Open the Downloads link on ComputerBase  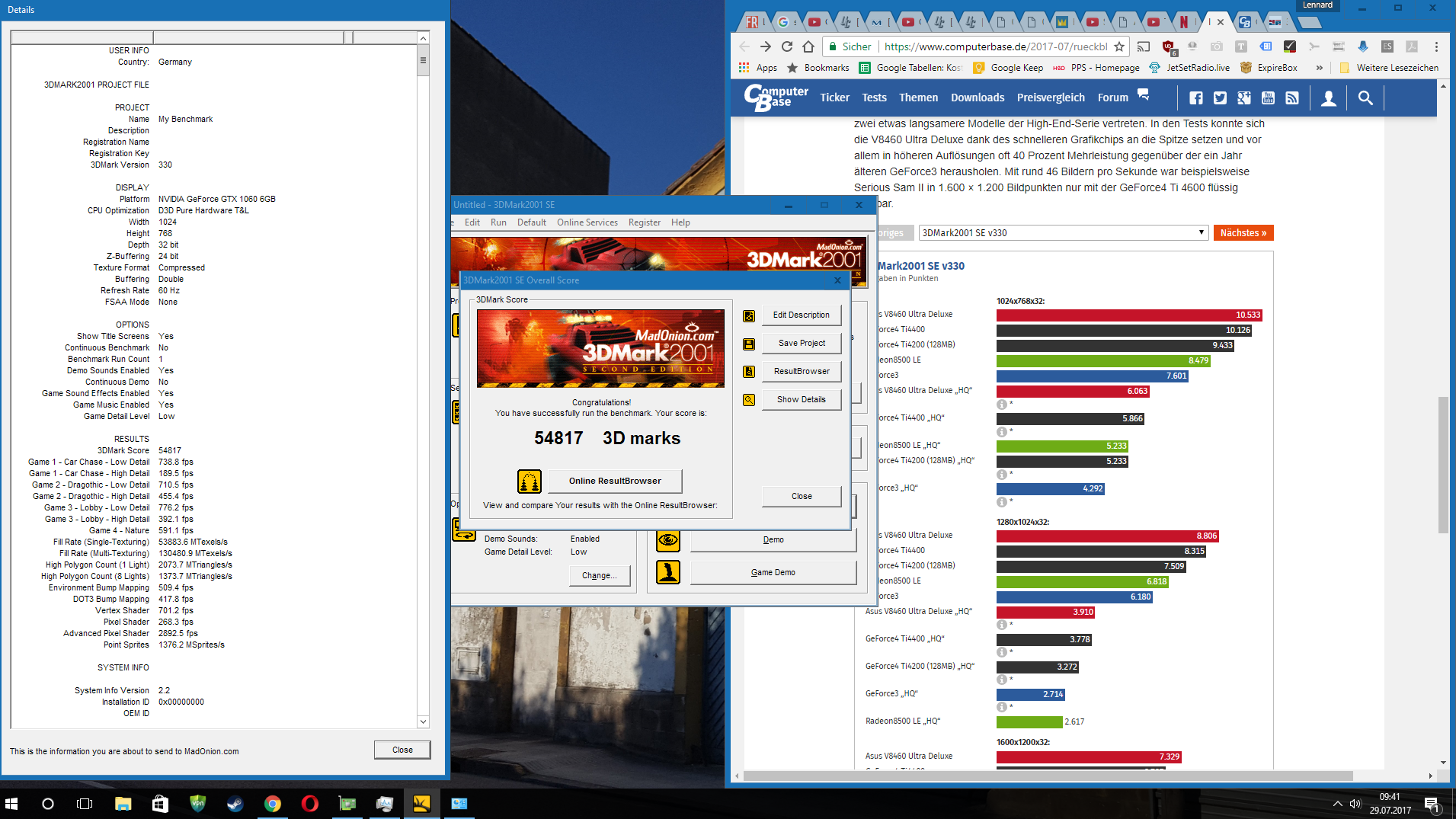(978, 98)
